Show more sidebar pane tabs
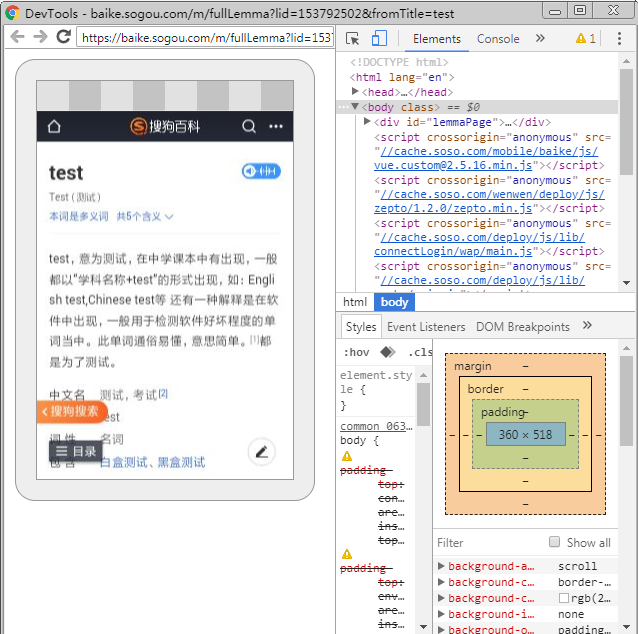This screenshot has width=638, height=634. coord(587,325)
